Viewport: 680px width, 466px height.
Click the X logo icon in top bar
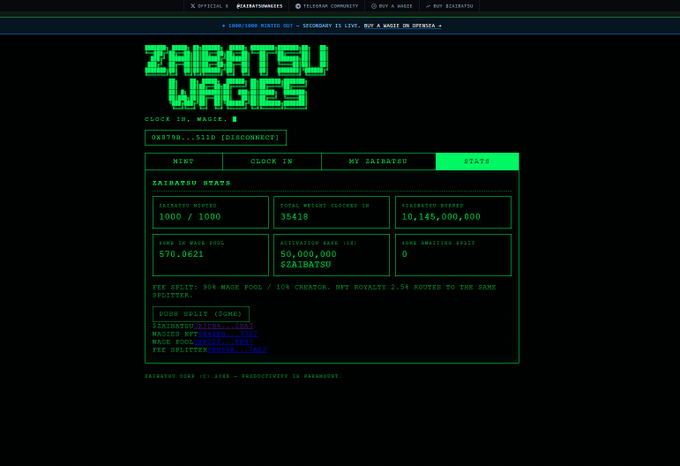coord(193,6)
